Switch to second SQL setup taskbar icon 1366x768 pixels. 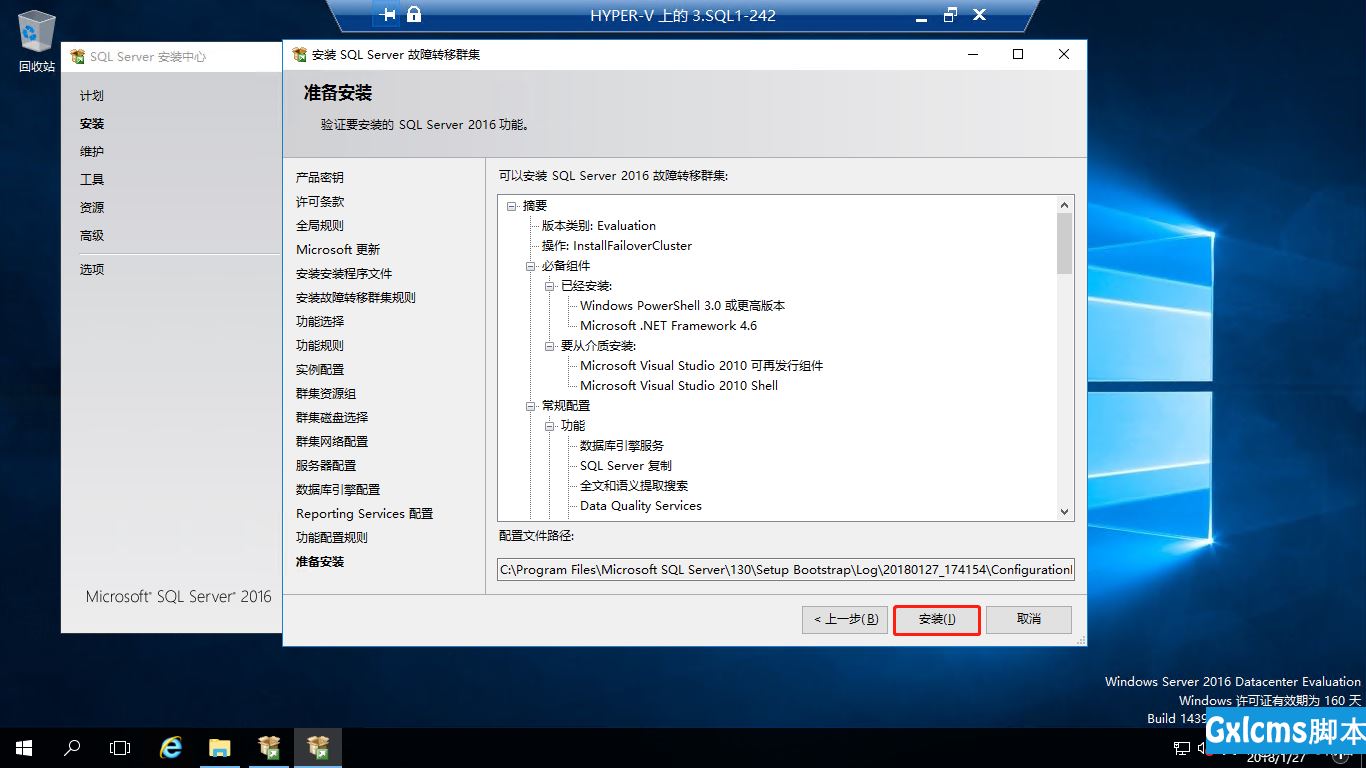(x=318, y=748)
